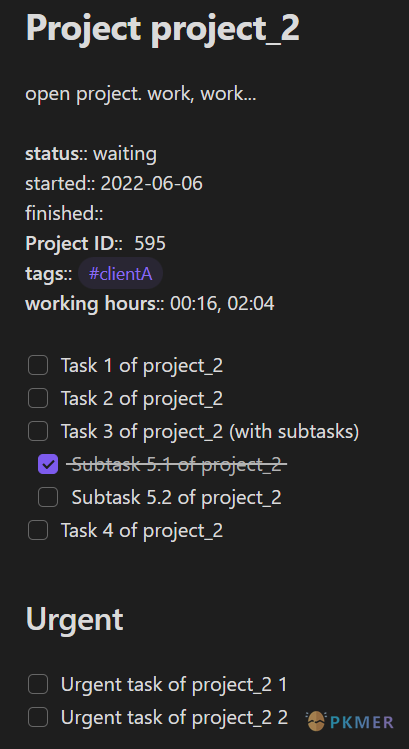Mark Task 3 of project_2 as done

point(38,431)
